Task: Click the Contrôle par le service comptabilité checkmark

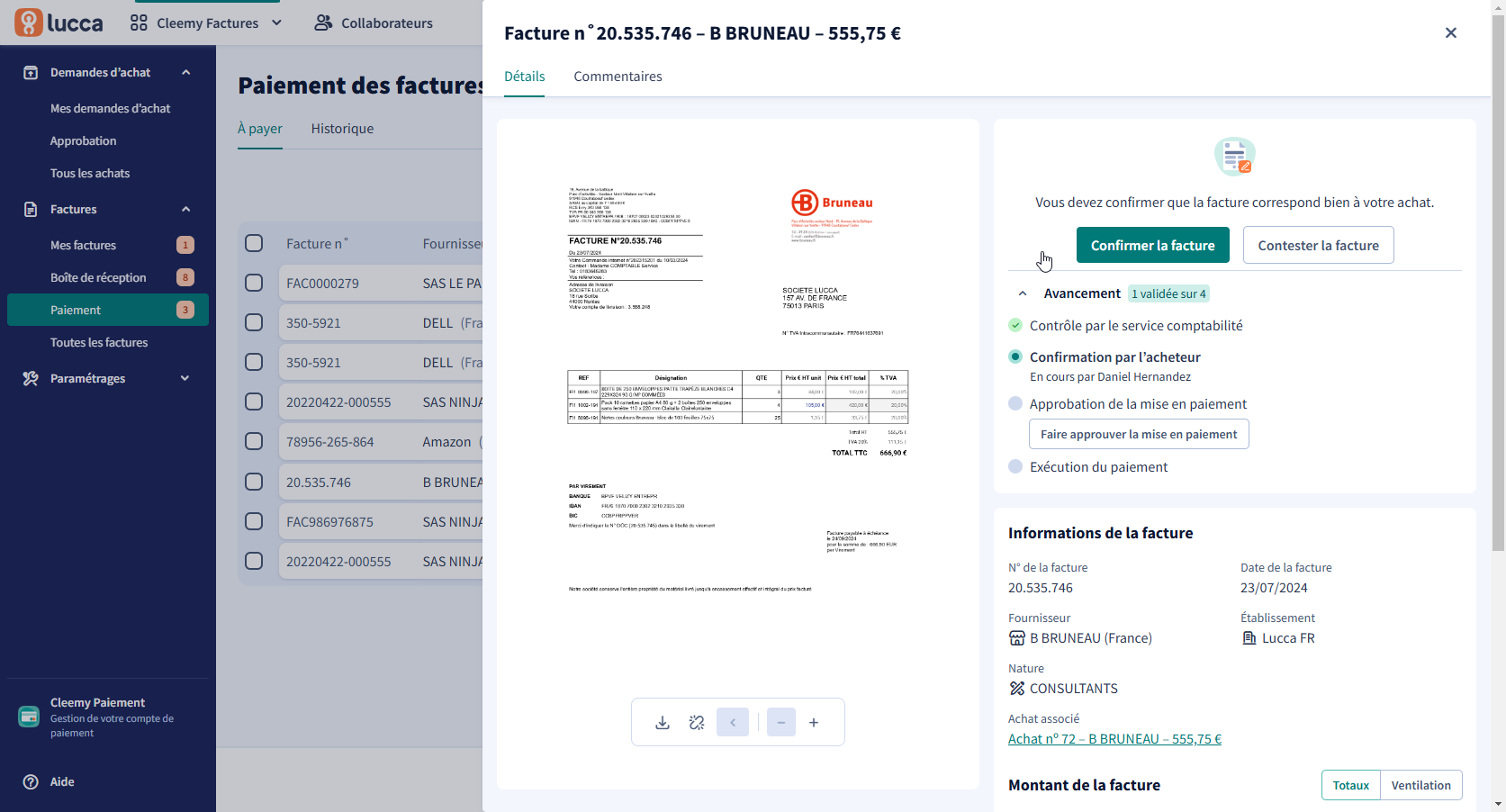Action: click(x=1015, y=325)
